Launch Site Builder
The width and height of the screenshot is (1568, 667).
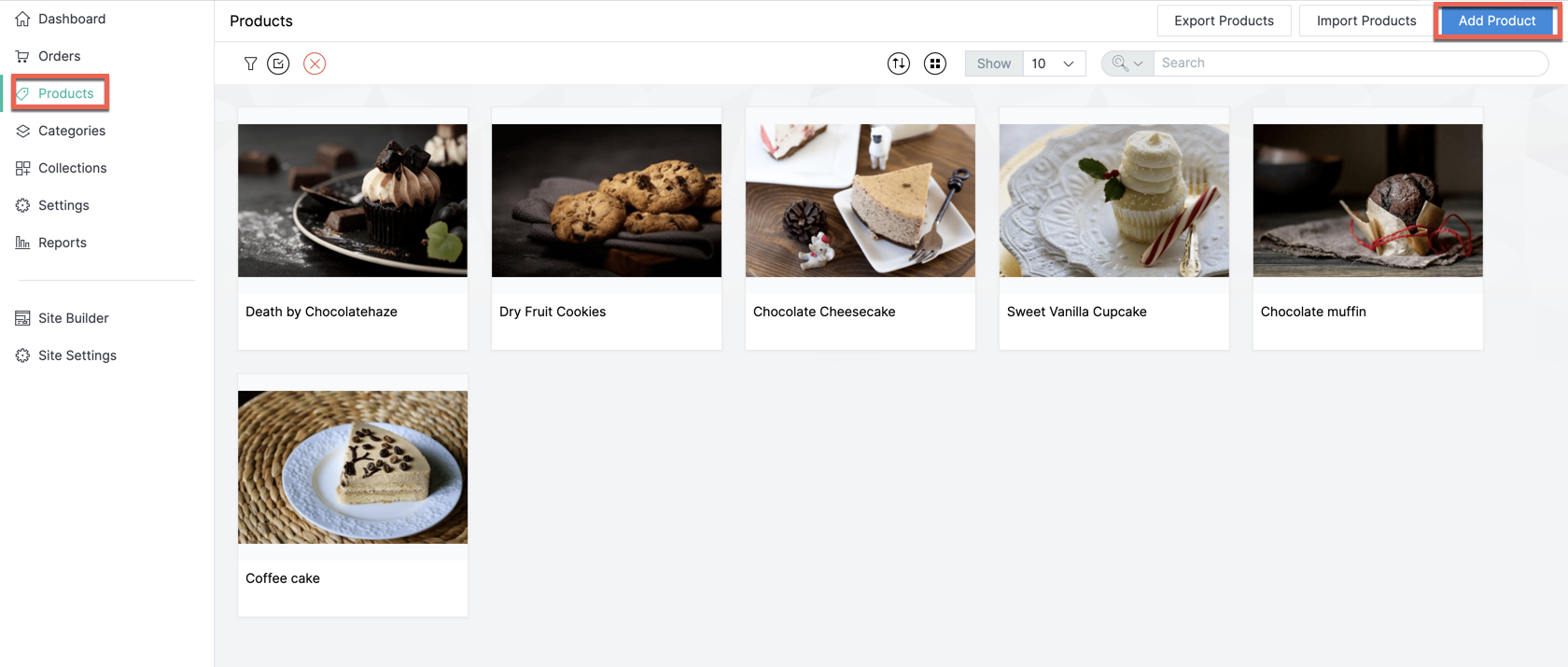point(74,318)
